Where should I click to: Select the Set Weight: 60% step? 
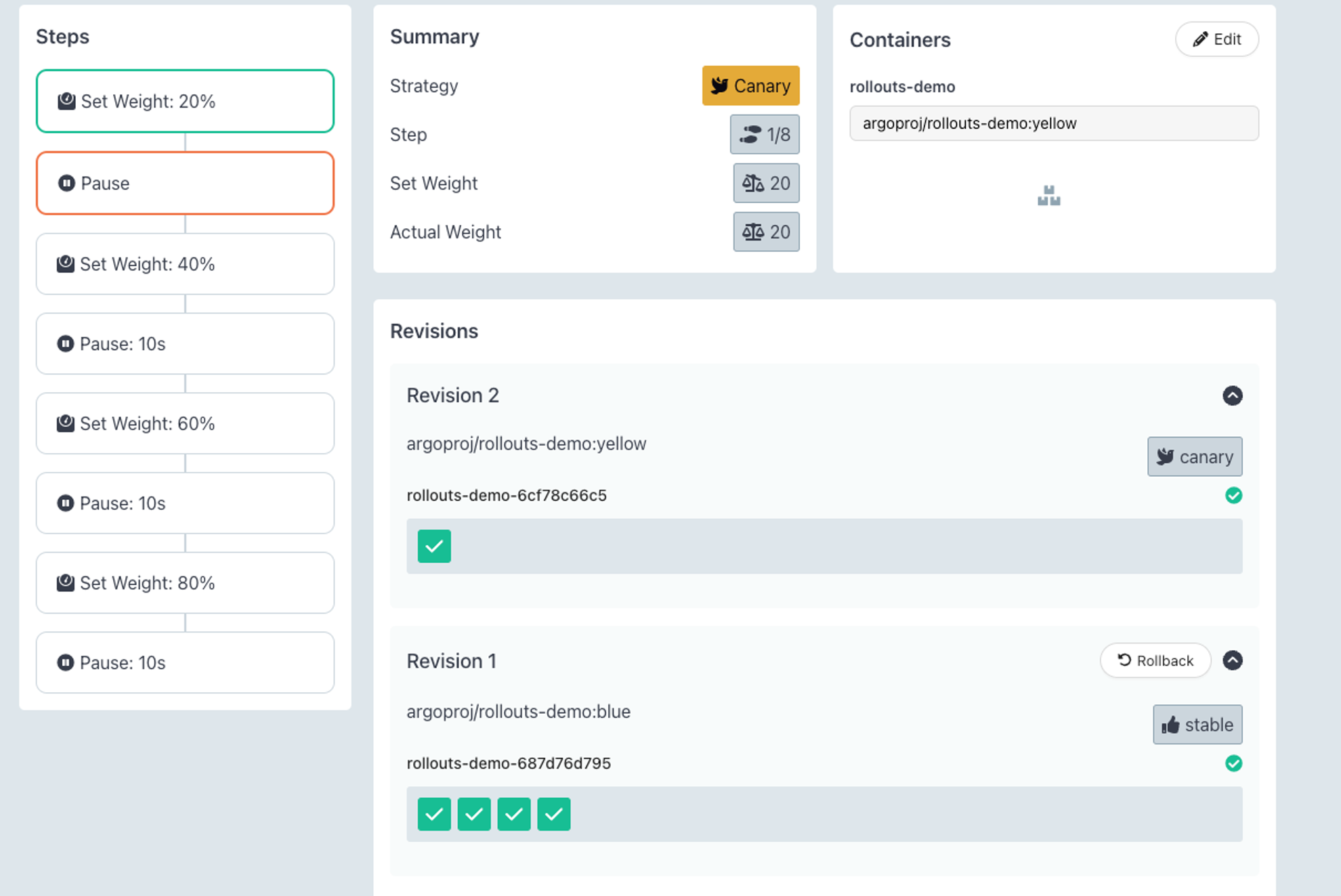(x=185, y=423)
